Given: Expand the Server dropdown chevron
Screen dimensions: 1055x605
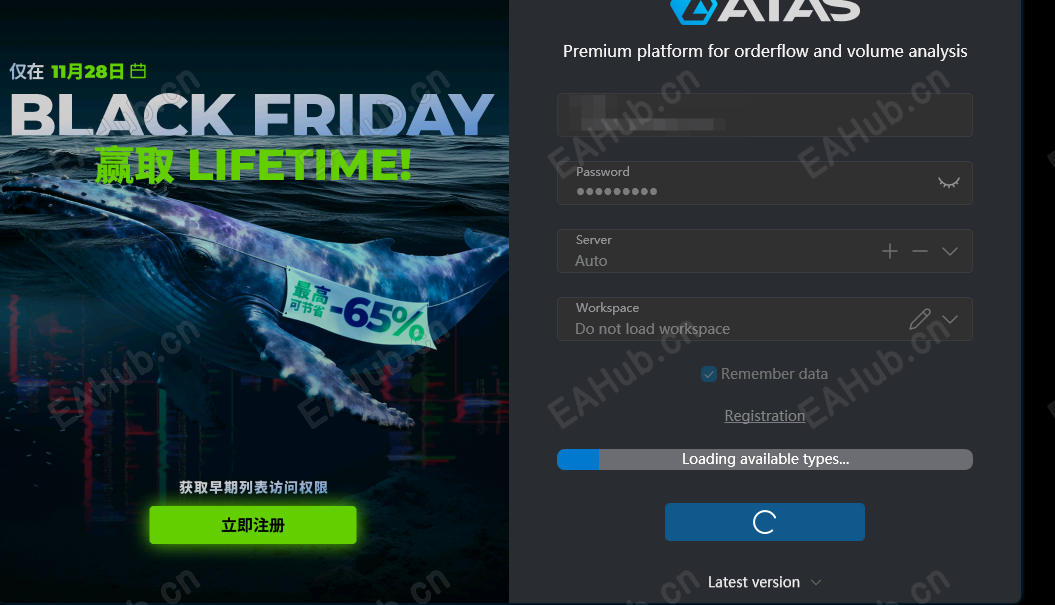Looking at the screenshot, I should click(949, 251).
